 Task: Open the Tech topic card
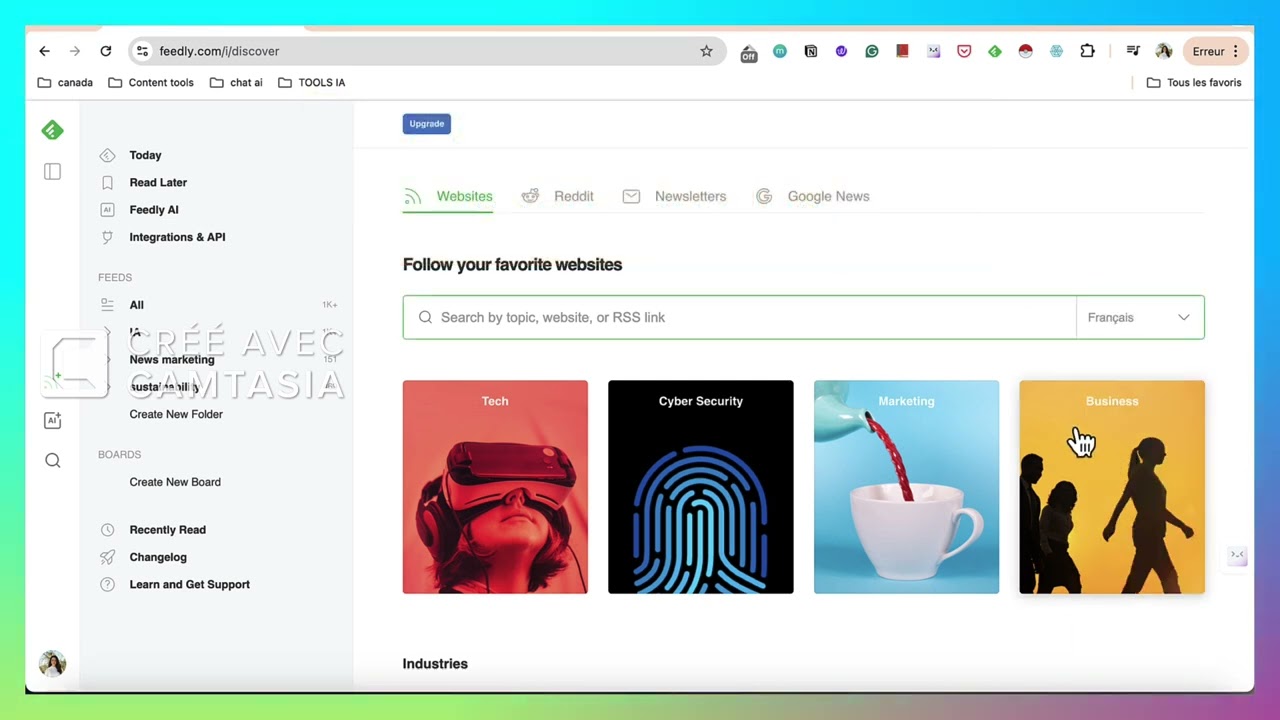[495, 487]
